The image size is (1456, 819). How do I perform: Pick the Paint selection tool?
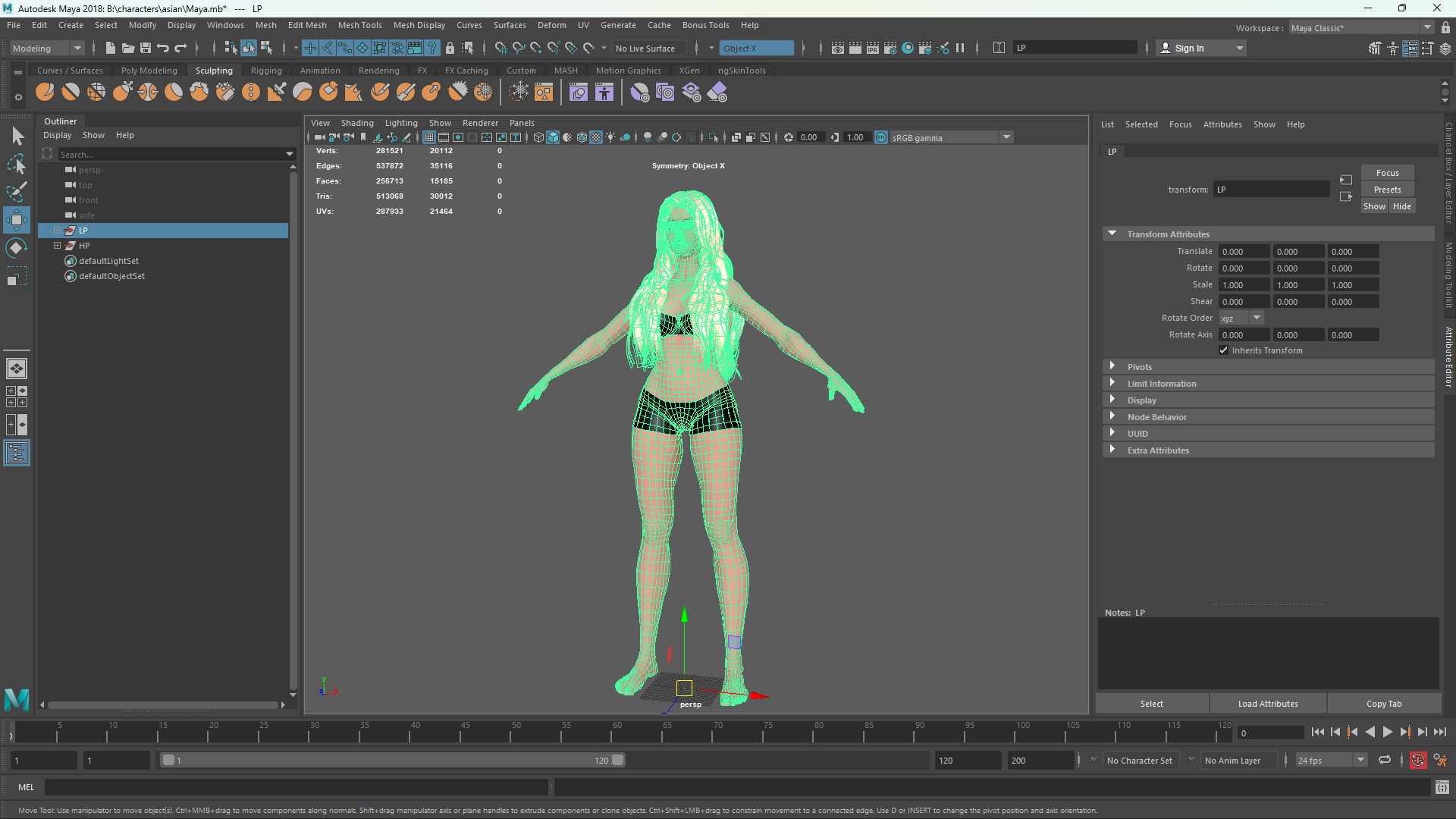[17, 191]
